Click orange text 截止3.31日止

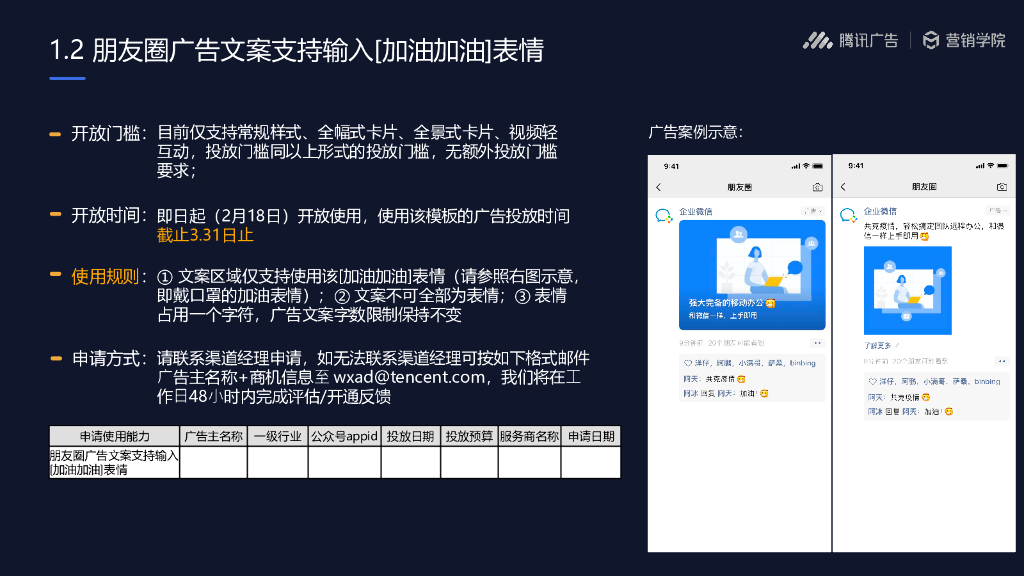[x=205, y=235]
